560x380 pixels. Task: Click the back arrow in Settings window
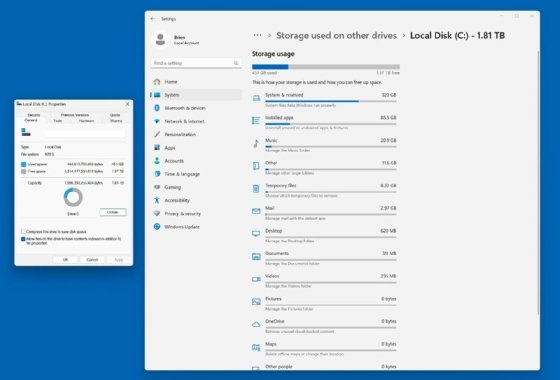pos(153,19)
